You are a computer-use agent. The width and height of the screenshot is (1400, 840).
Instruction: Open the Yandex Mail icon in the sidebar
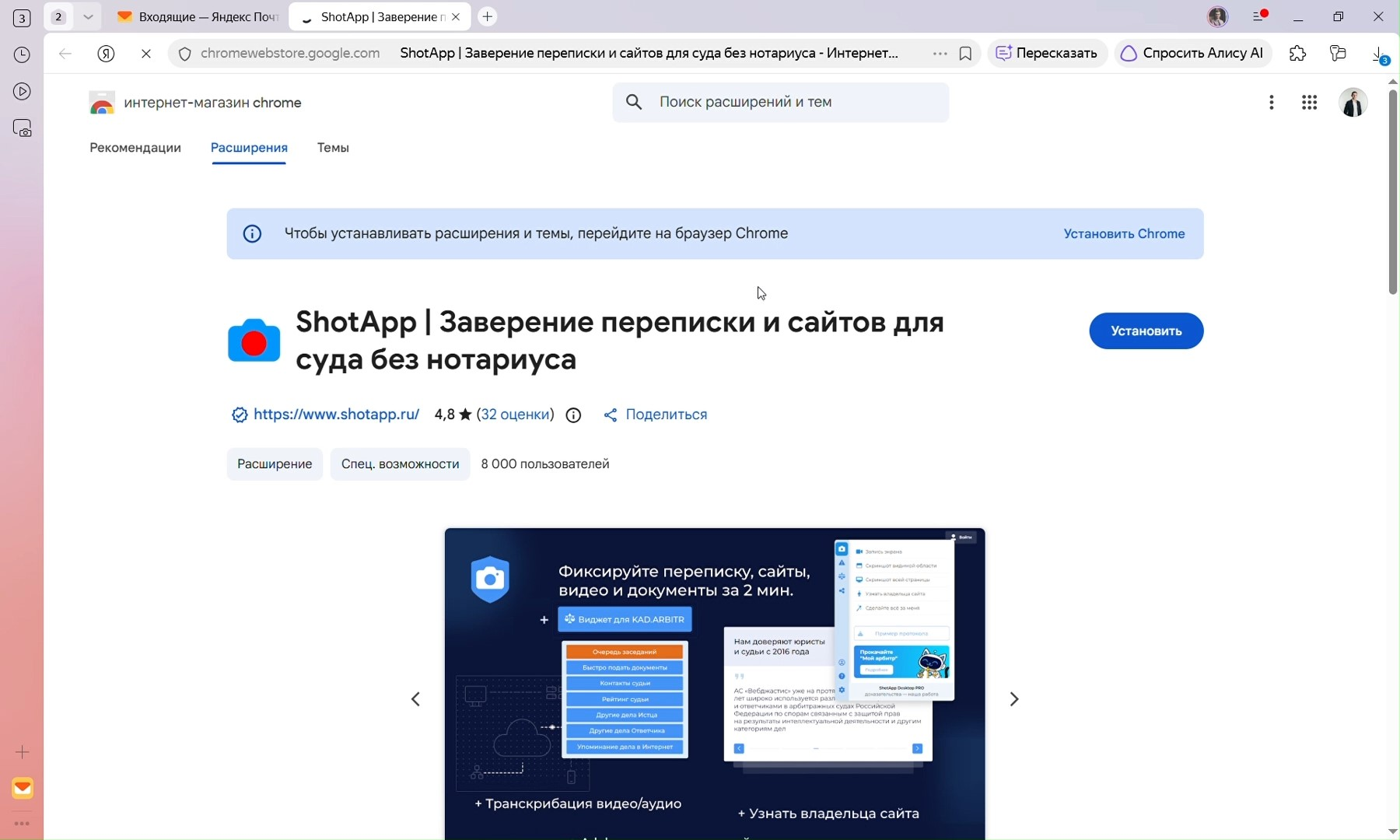coord(23,789)
